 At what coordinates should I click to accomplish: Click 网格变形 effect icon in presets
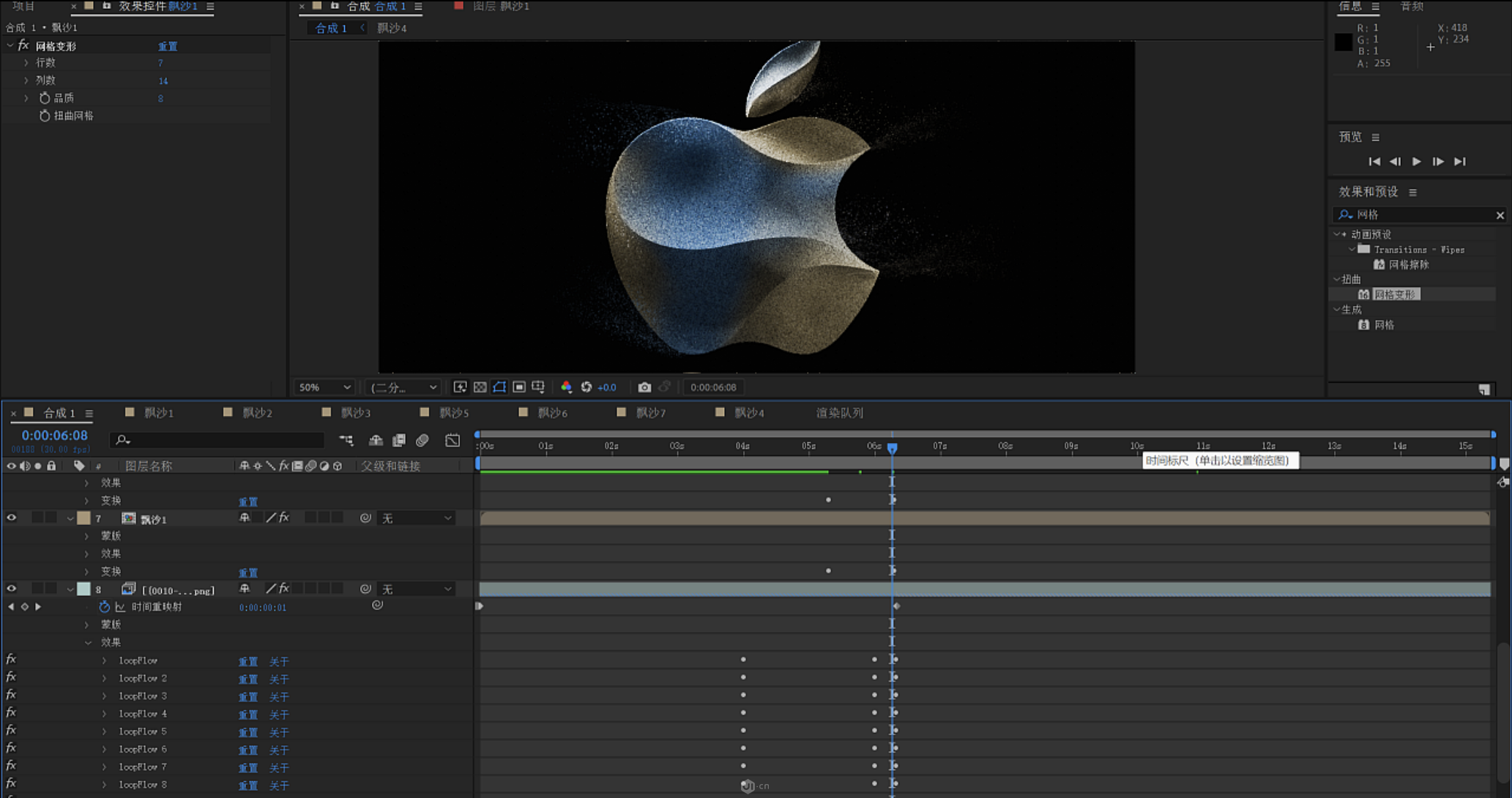(1363, 294)
